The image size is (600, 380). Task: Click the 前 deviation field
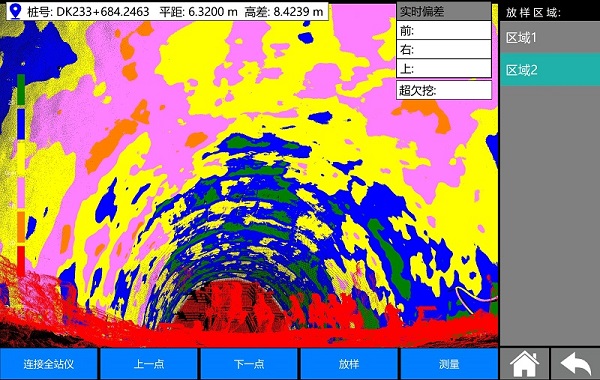tap(444, 30)
